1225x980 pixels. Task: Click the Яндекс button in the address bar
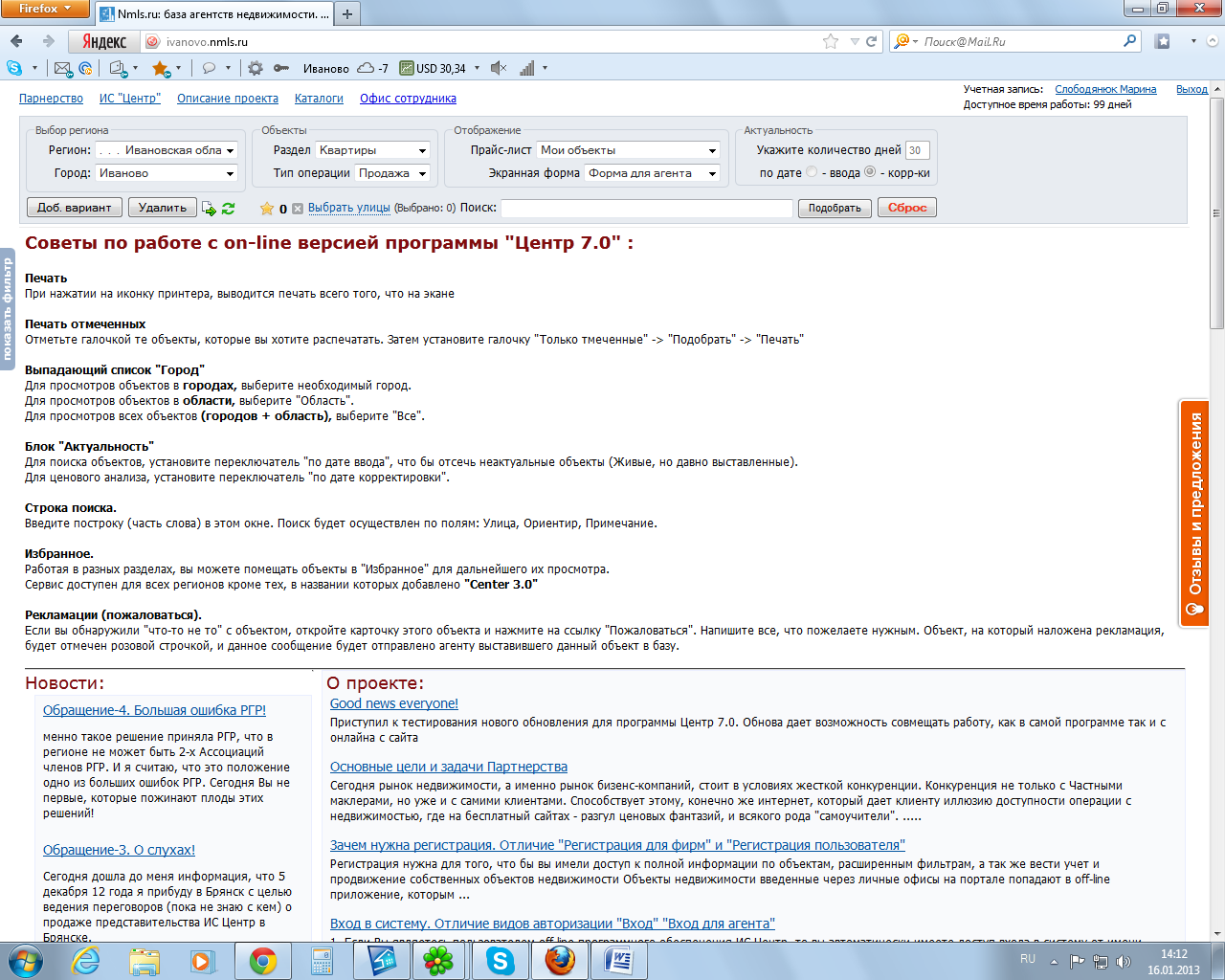pyautogui.click(x=104, y=41)
